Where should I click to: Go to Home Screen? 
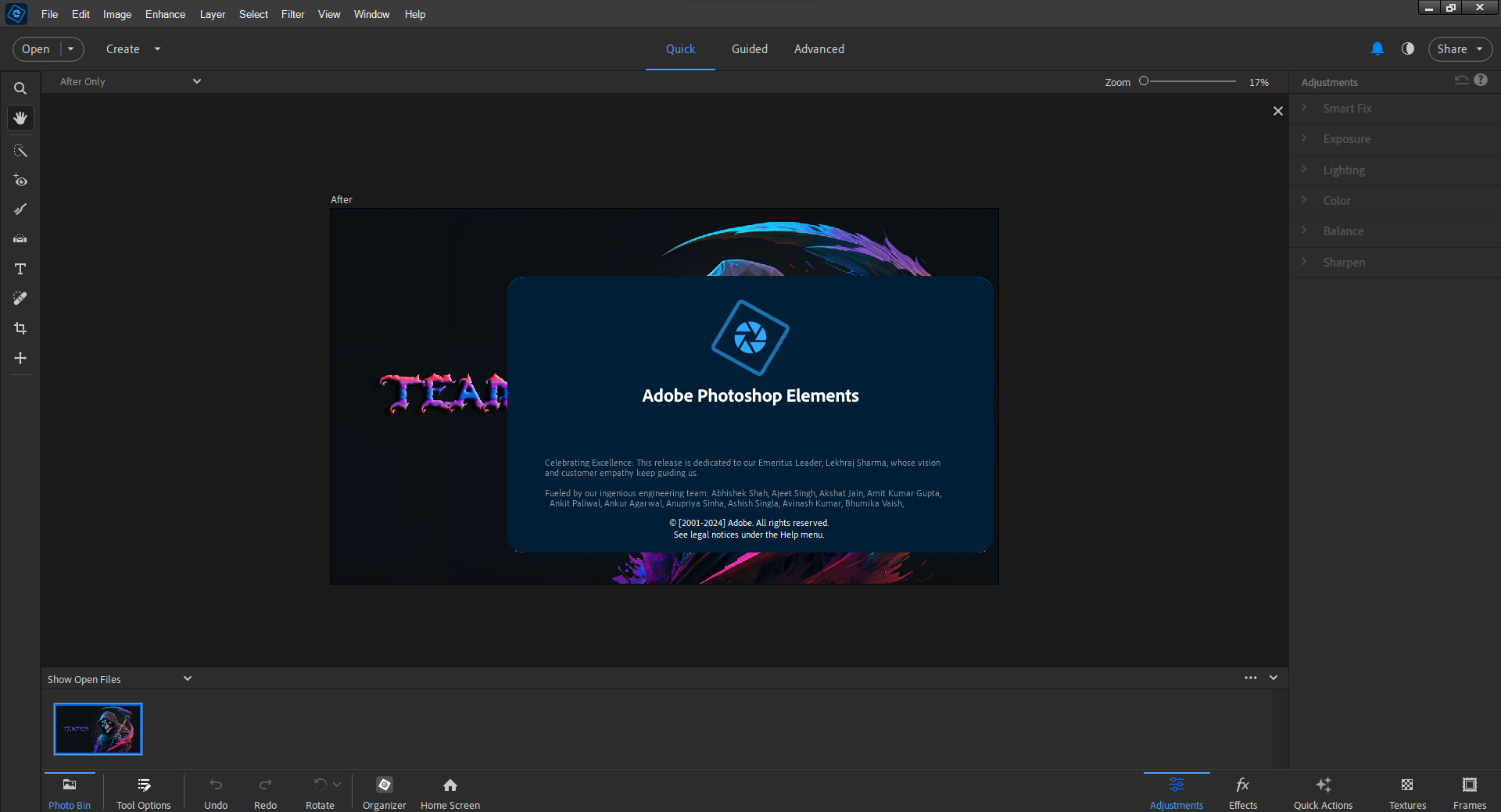450,792
